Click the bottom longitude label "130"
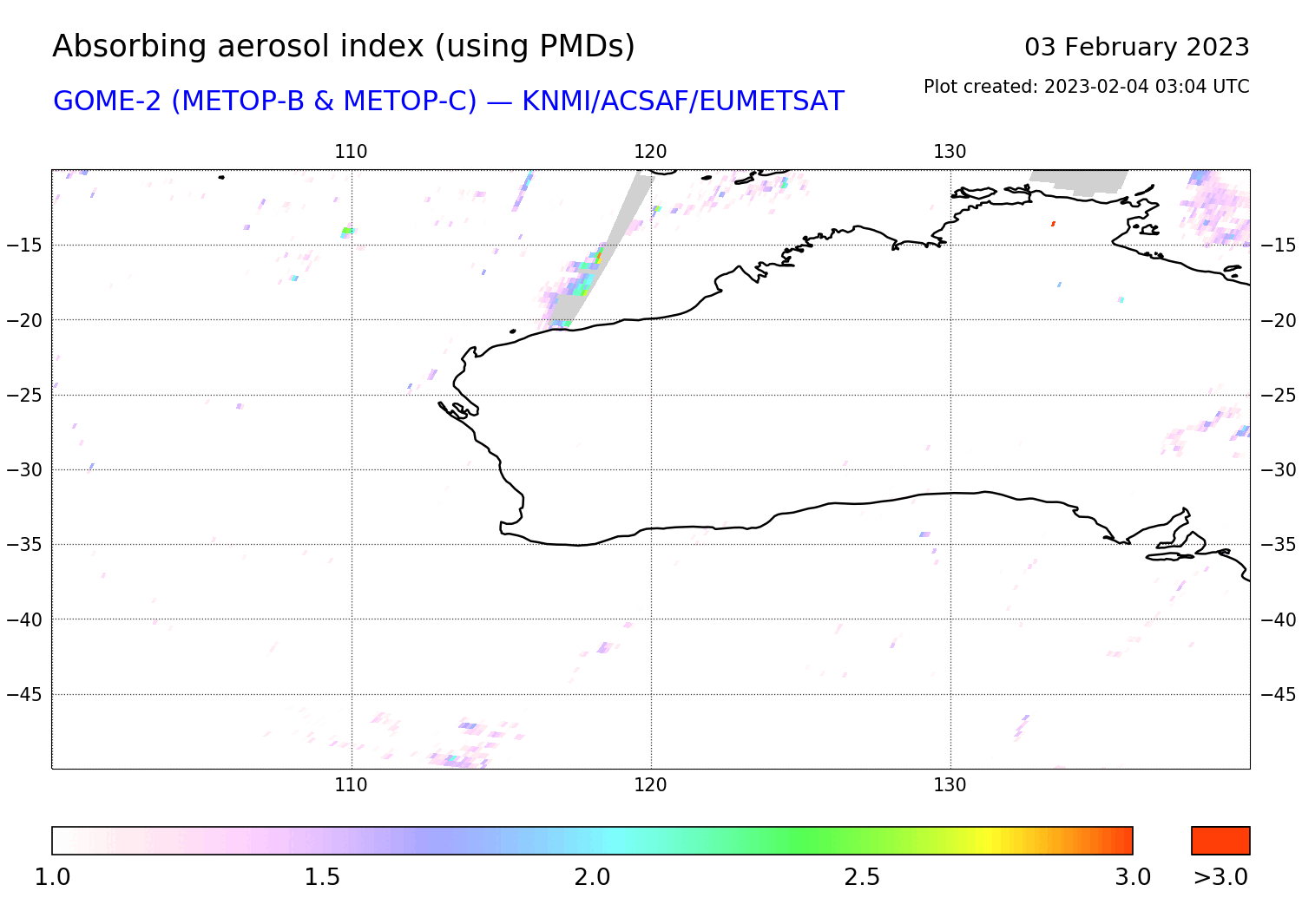Screen dimensions: 1302x924 (x=950, y=785)
